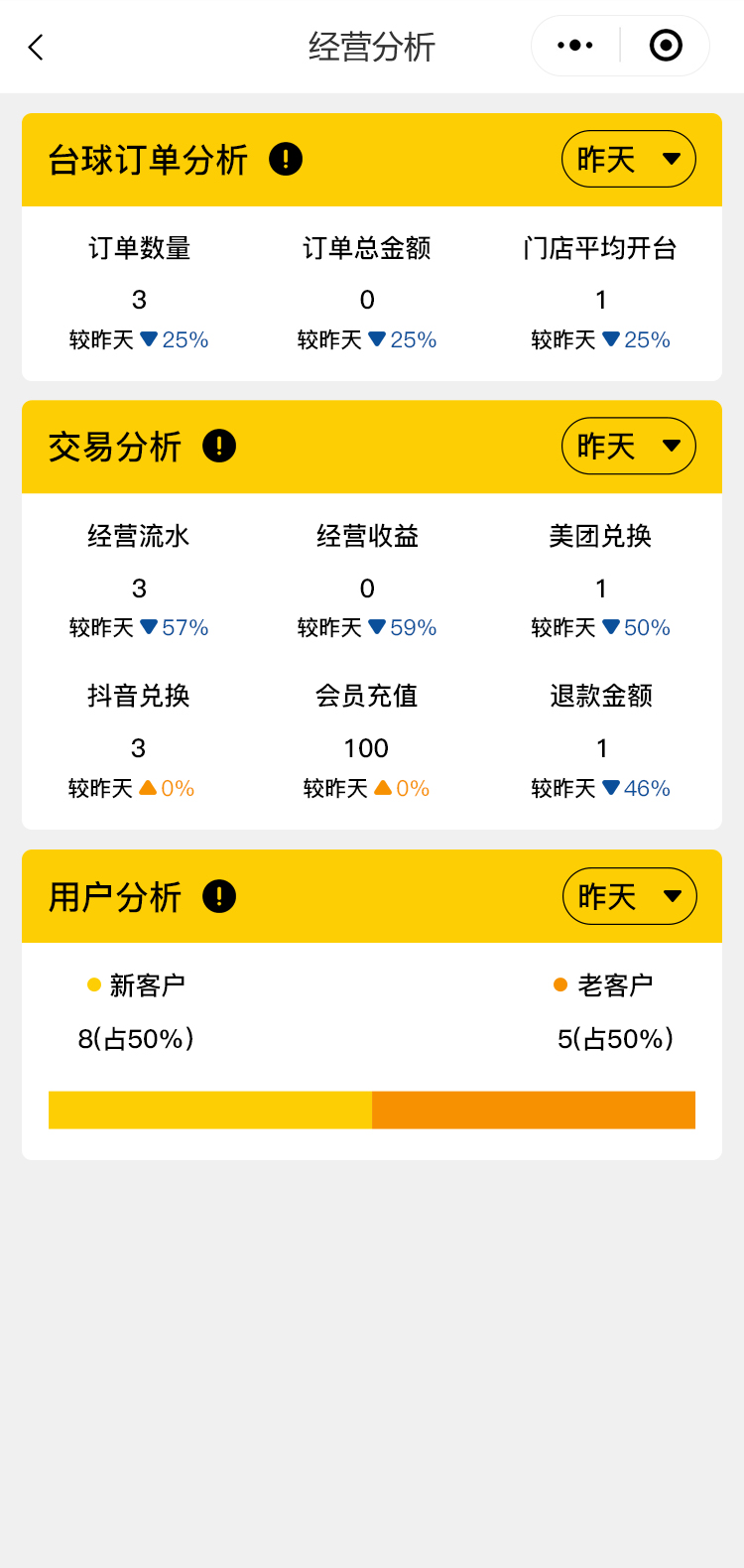Screen dimensions: 744x1568
Task: Tap the orange up triangle under 抖音兑换
Action: (148, 788)
